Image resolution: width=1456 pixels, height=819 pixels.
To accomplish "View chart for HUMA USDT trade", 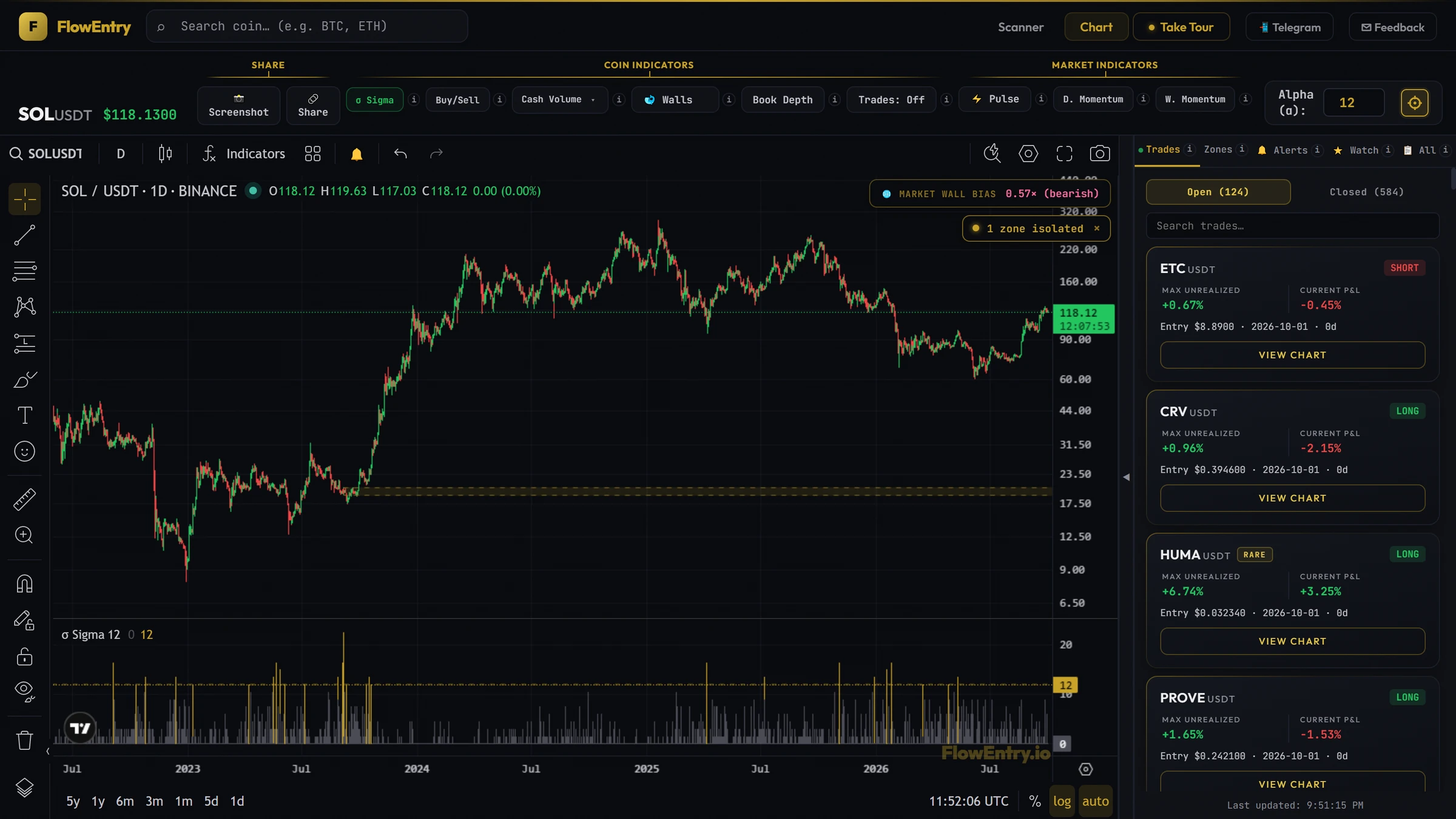I will [1292, 641].
